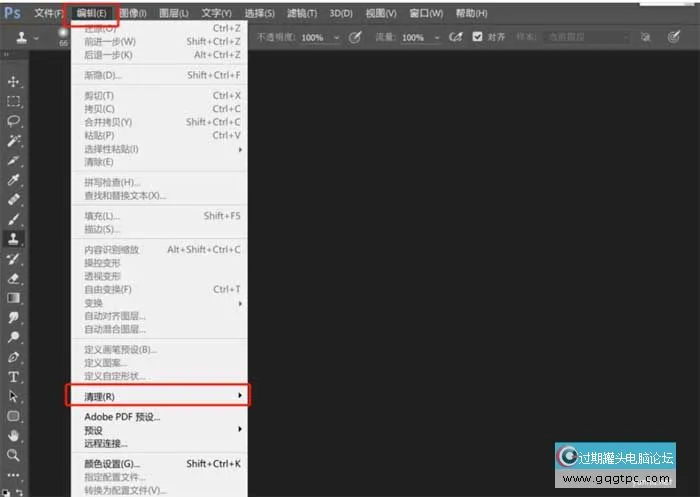This screenshot has width=700, height=497.
Task: Select the Move tool
Action: [x=14, y=81]
